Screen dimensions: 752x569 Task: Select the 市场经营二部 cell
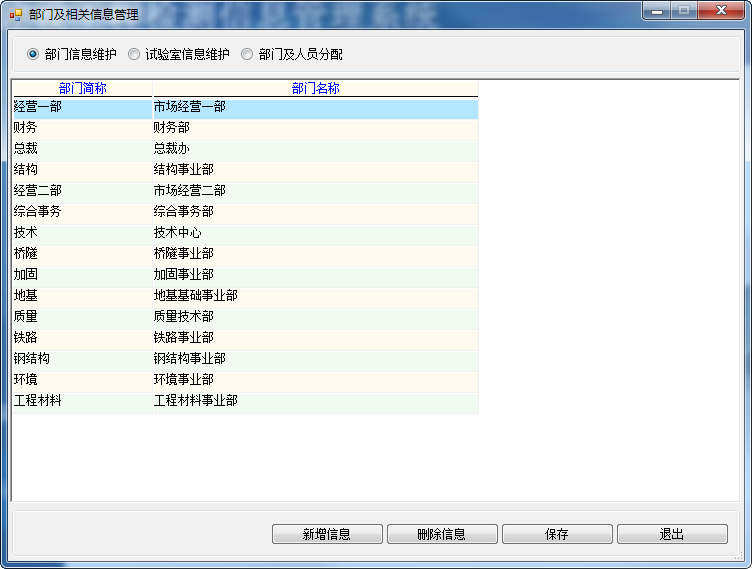315,191
